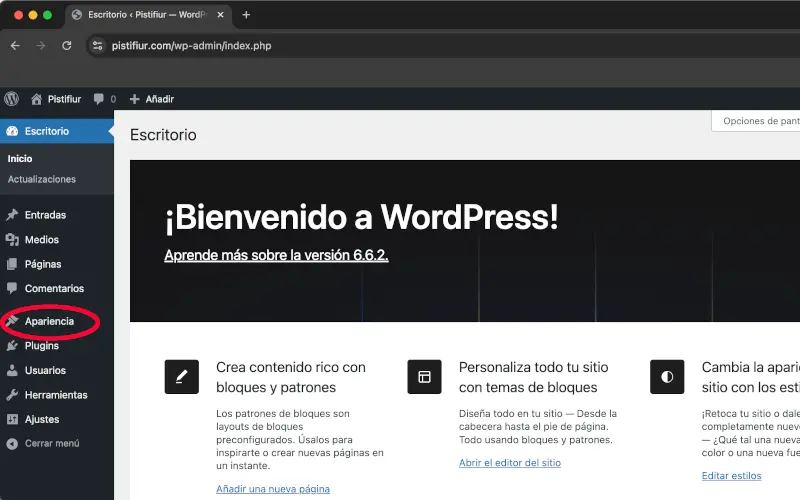Select Escritorio in the sidebar menu
Screen dimensions: 800x500
[57, 131]
